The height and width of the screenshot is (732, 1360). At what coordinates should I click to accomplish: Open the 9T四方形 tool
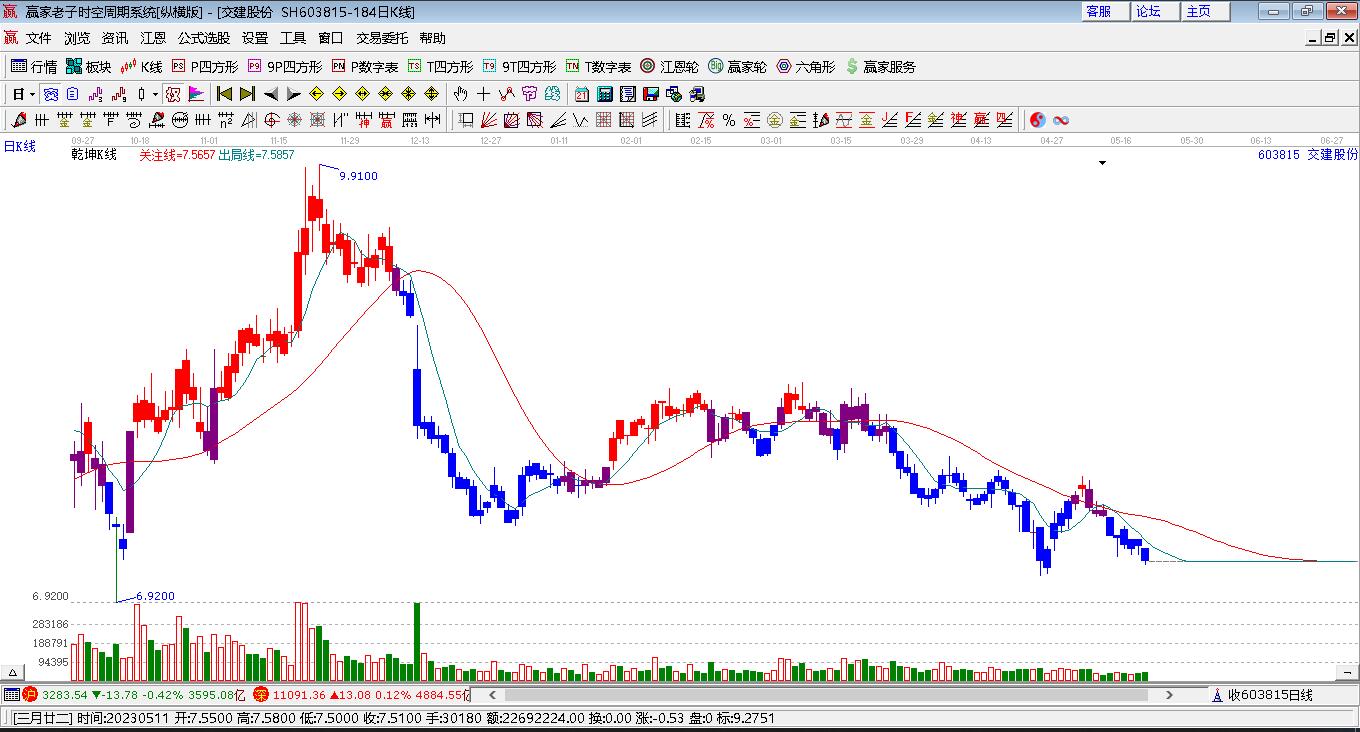tap(519, 67)
